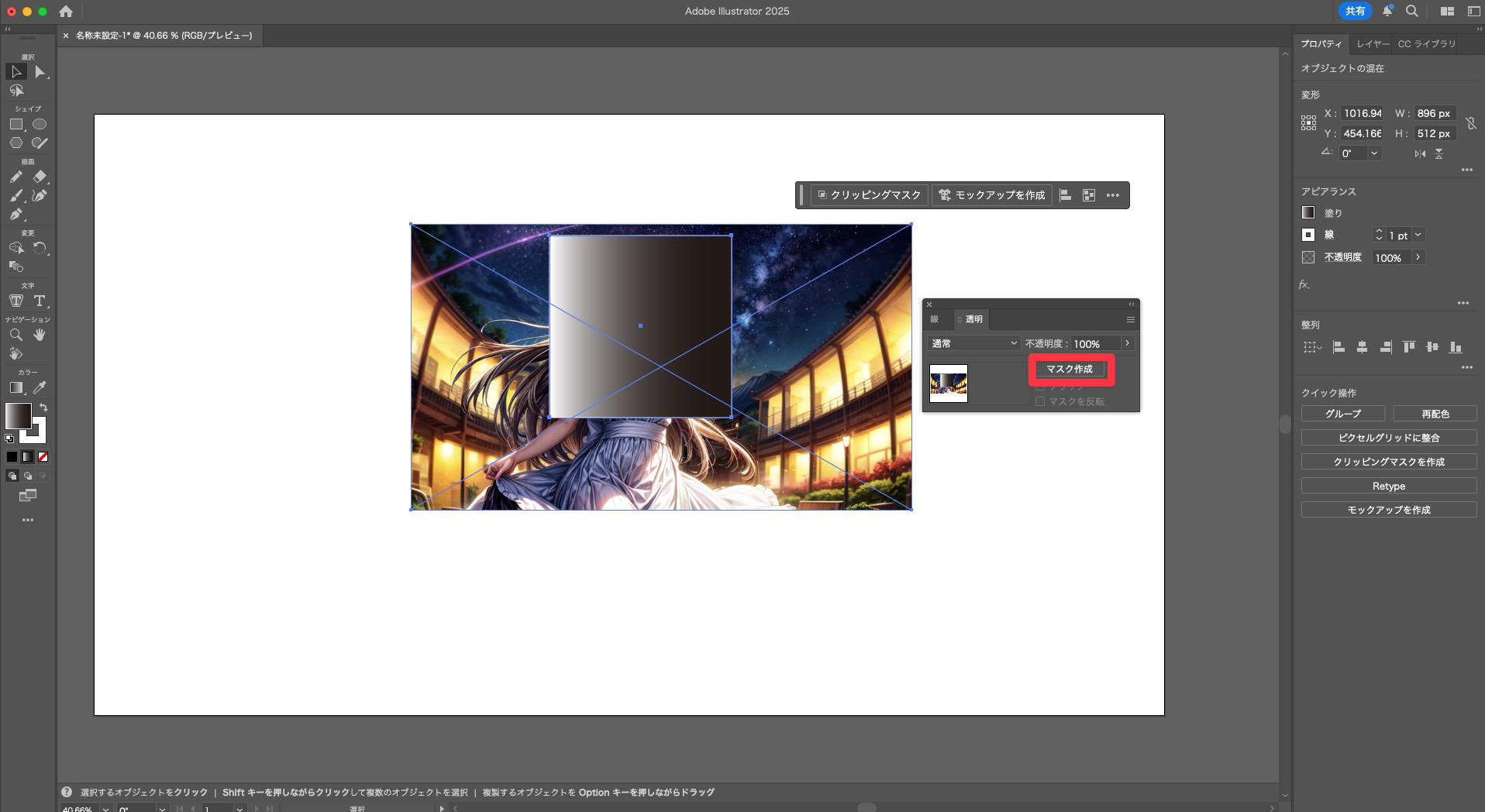Expand opacity 100% arrow in Appearance
This screenshot has width=1485, height=812.
pos(1418,257)
